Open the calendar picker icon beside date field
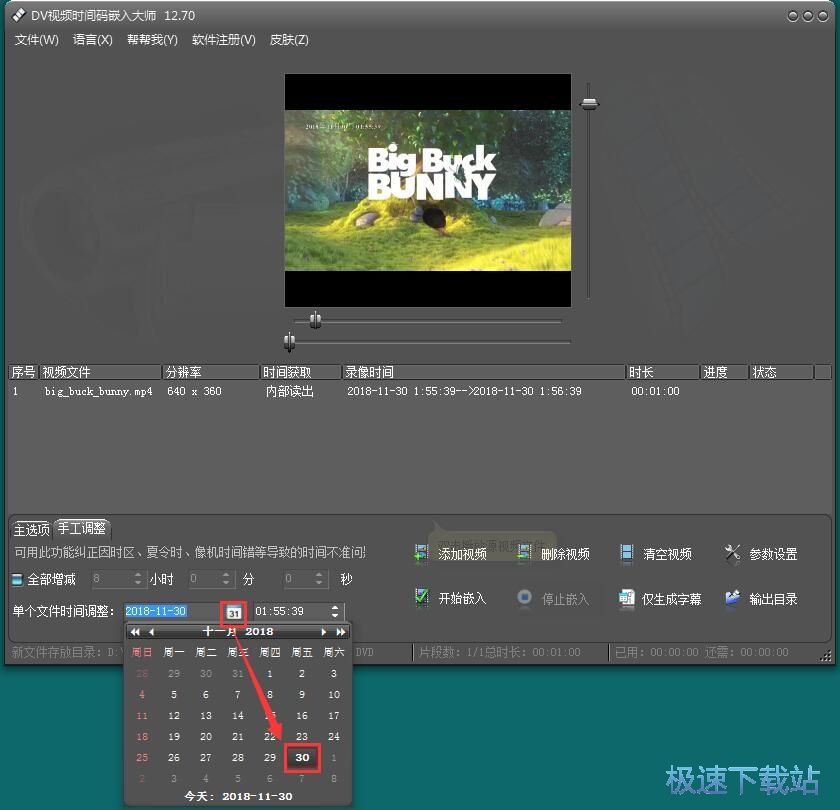The width and height of the screenshot is (840, 810). coord(234,612)
